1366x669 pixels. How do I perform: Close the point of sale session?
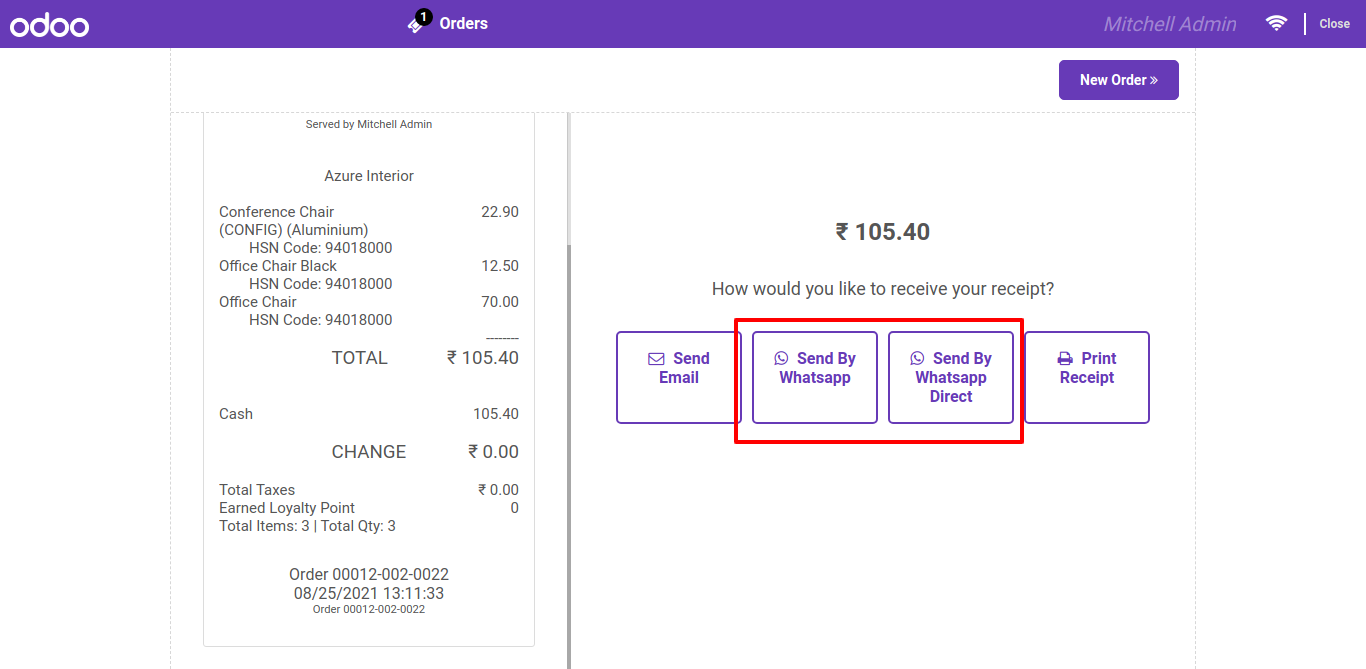point(1334,24)
